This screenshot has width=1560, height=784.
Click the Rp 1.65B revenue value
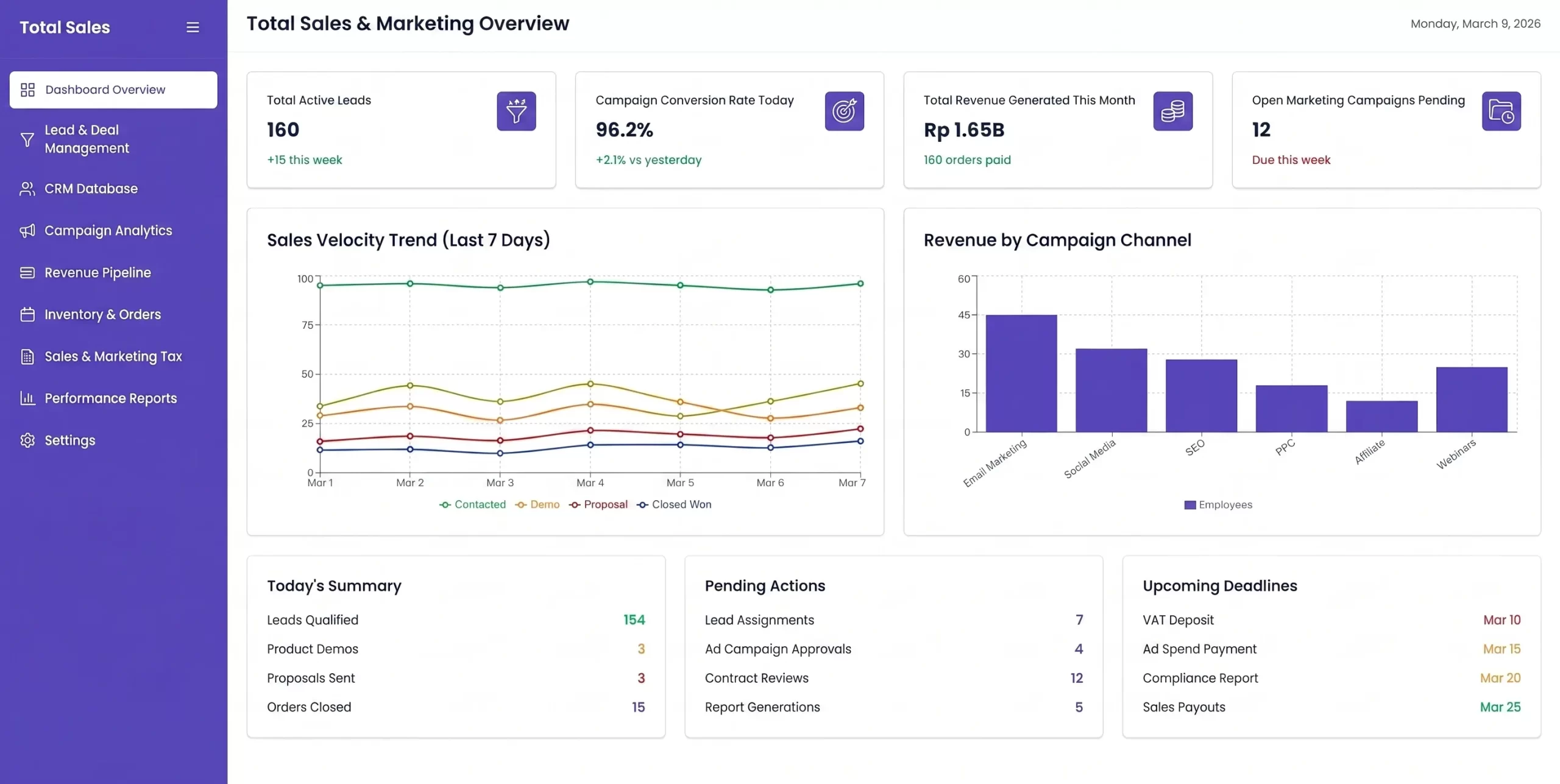[964, 130]
